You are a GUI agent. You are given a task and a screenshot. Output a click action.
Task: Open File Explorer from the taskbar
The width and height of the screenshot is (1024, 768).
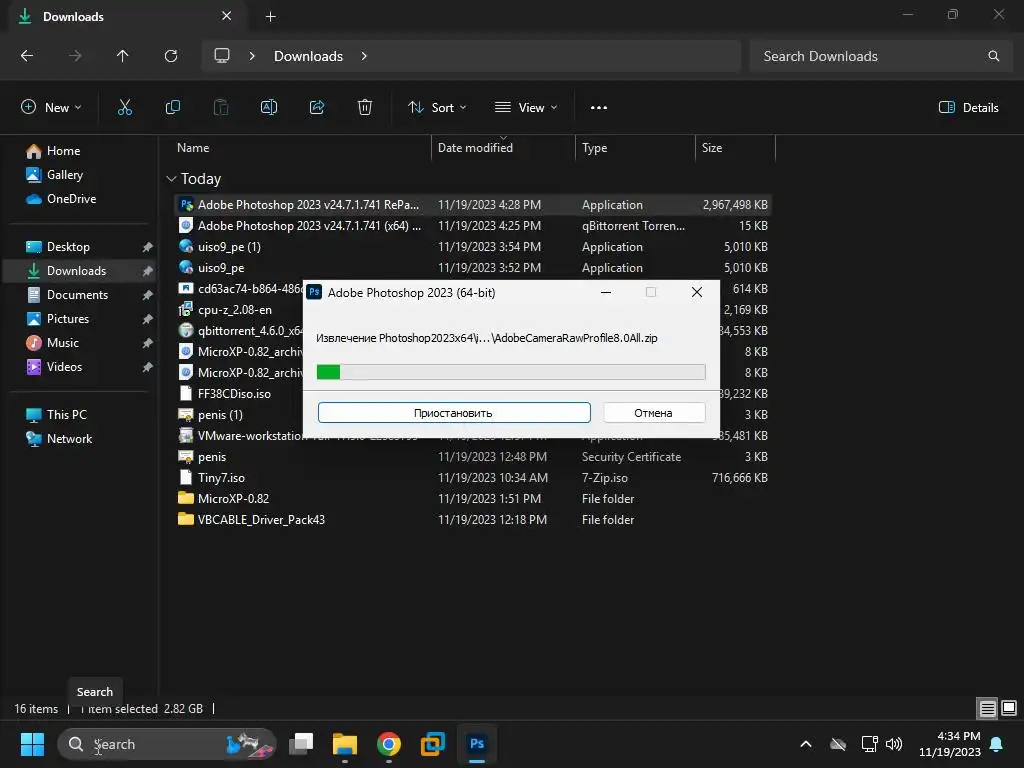coord(345,744)
